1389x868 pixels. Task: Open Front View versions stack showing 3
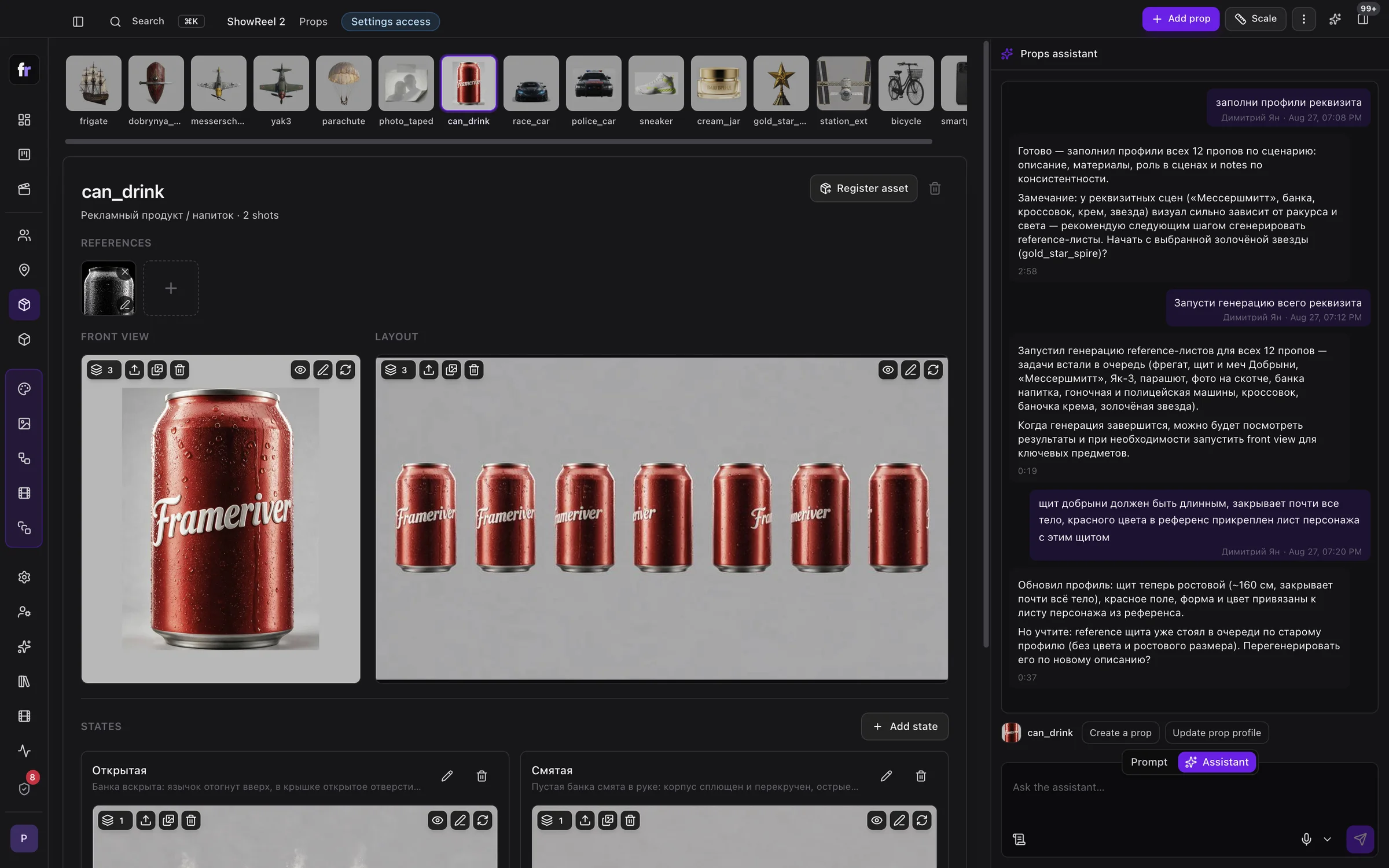click(x=102, y=370)
